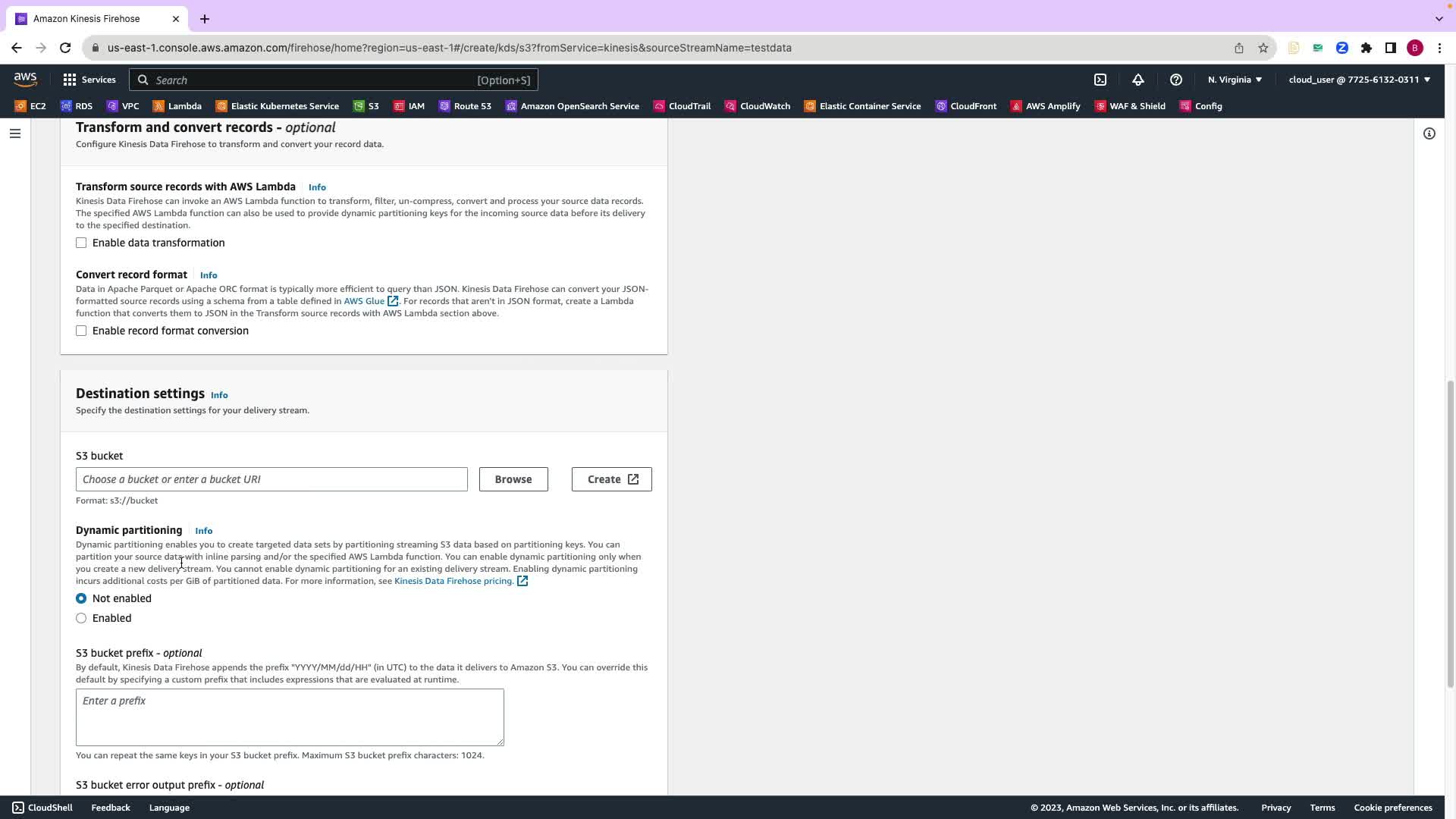Select the Enabled dynamic partitioning option
Screen dimensions: 1456x819
[81, 618]
